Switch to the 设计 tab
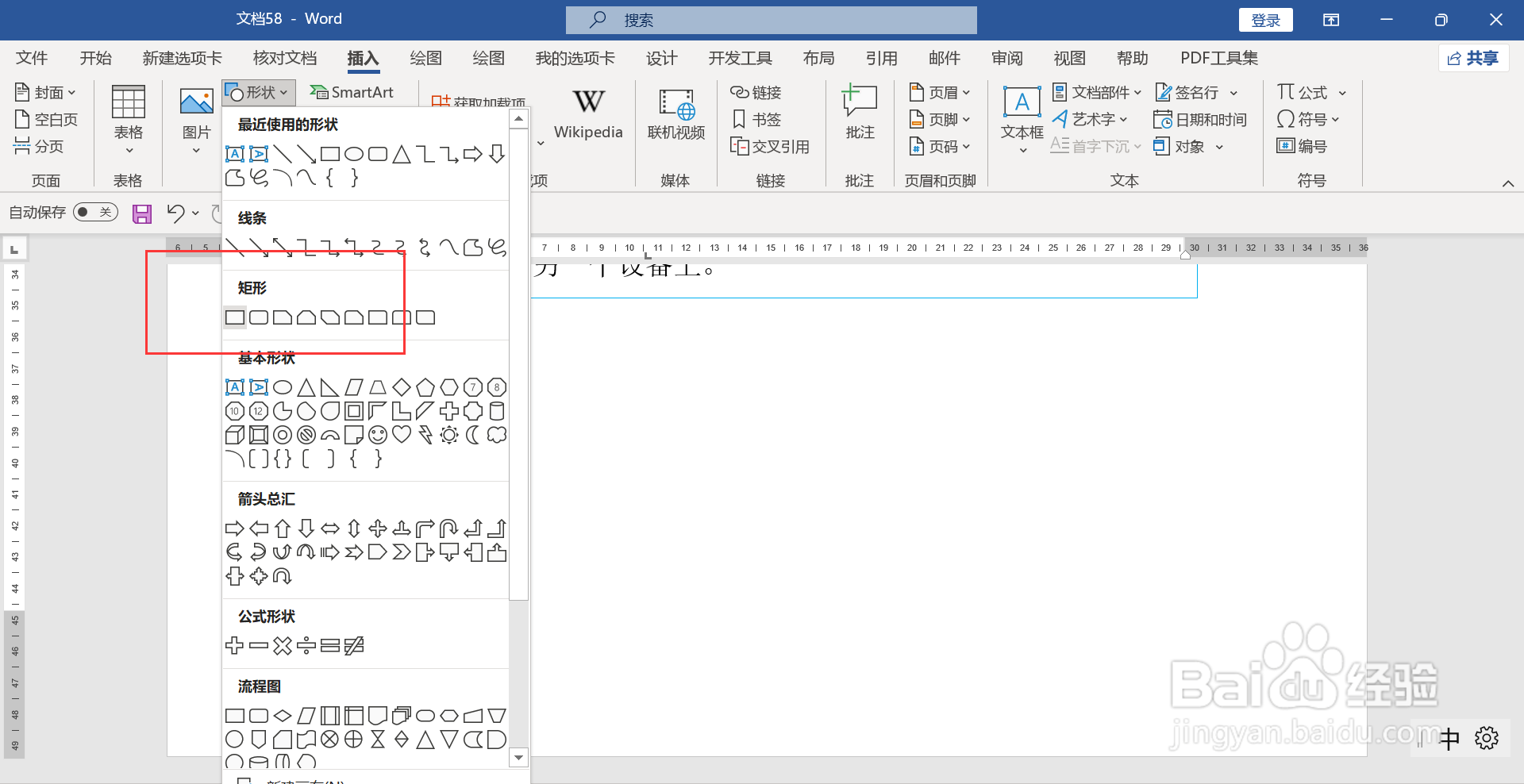Viewport: 1524px width, 784px height. [661, 58]
